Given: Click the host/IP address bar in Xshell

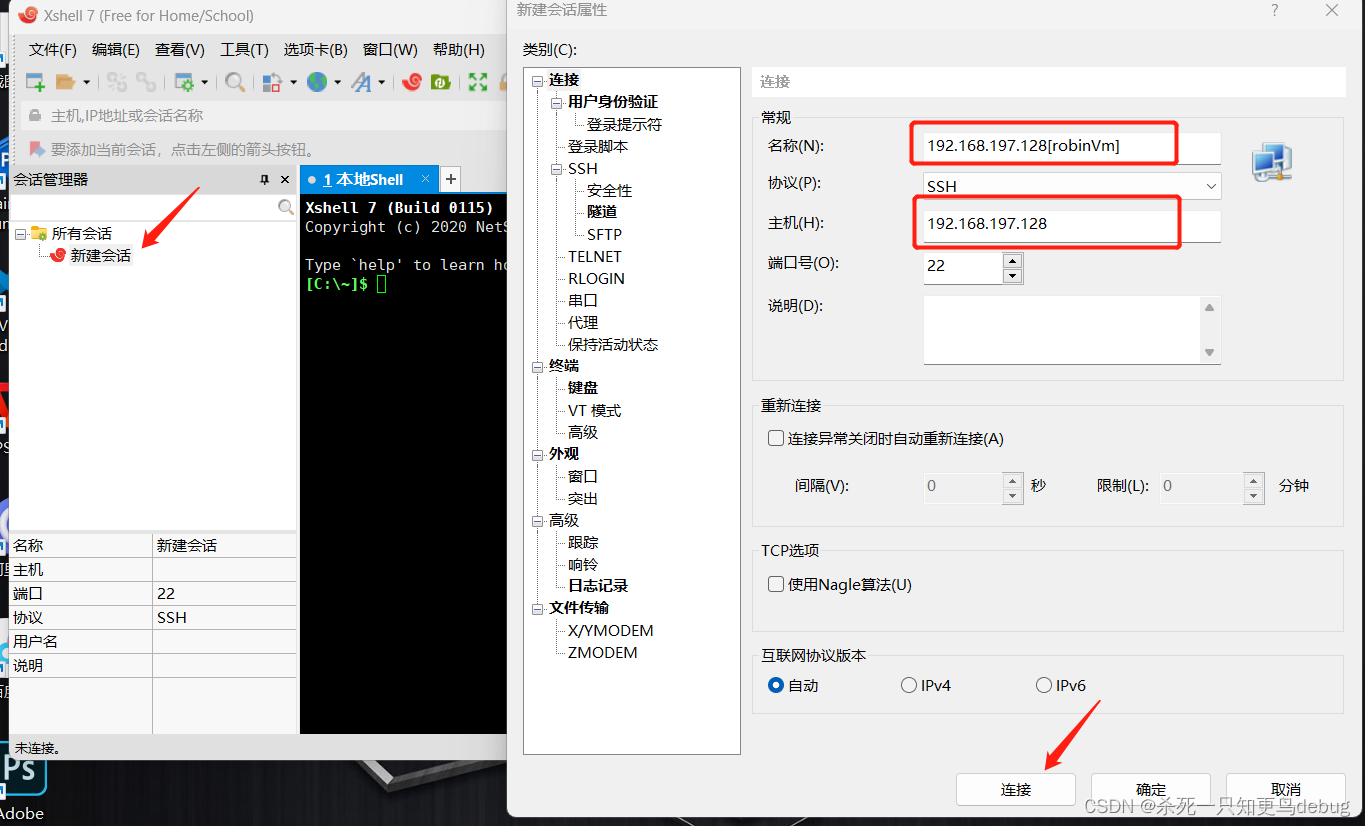Looking at the screenshot, I should coord(262,116).
